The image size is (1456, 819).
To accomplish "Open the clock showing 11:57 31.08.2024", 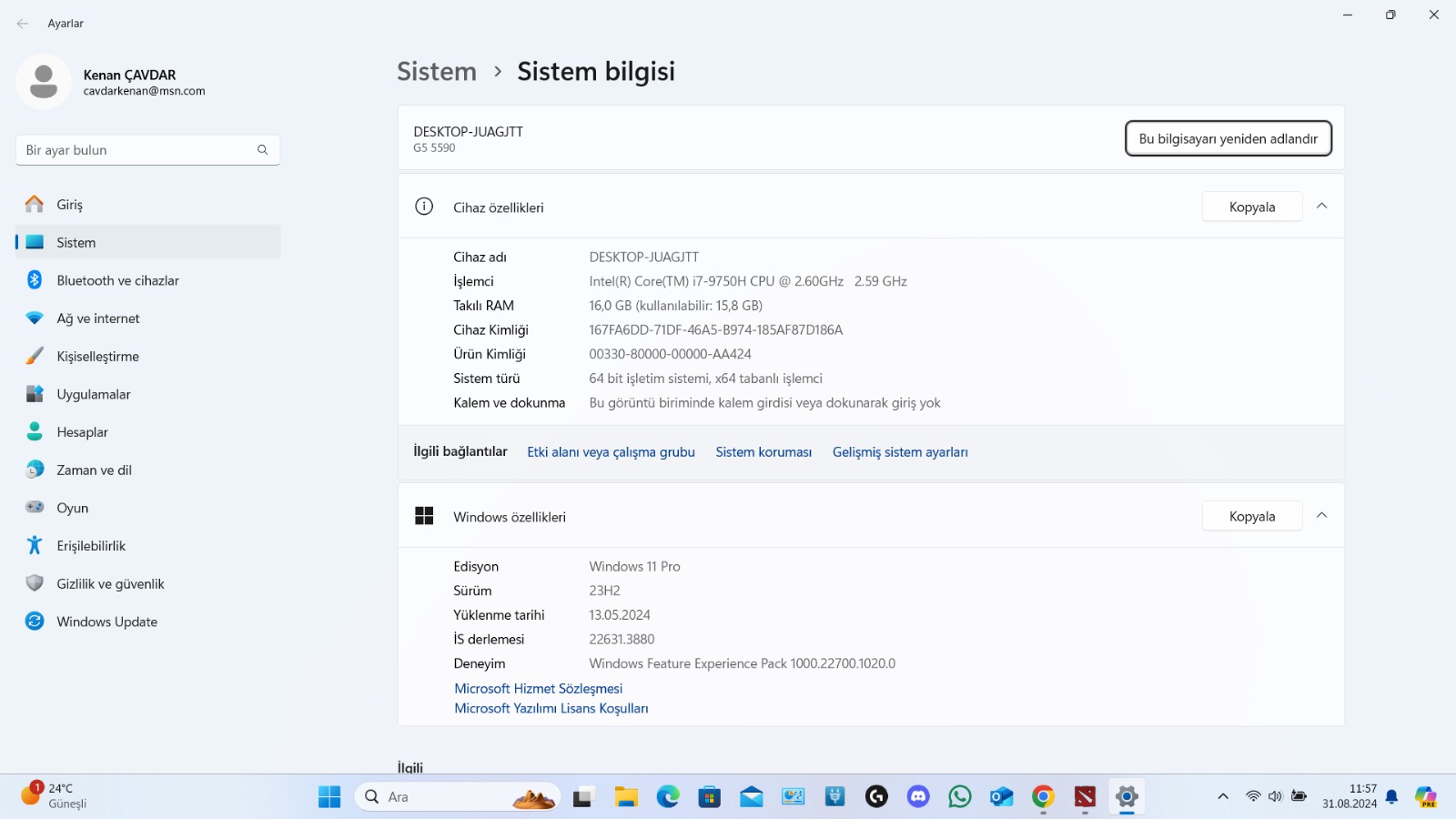I will 1350,796.
